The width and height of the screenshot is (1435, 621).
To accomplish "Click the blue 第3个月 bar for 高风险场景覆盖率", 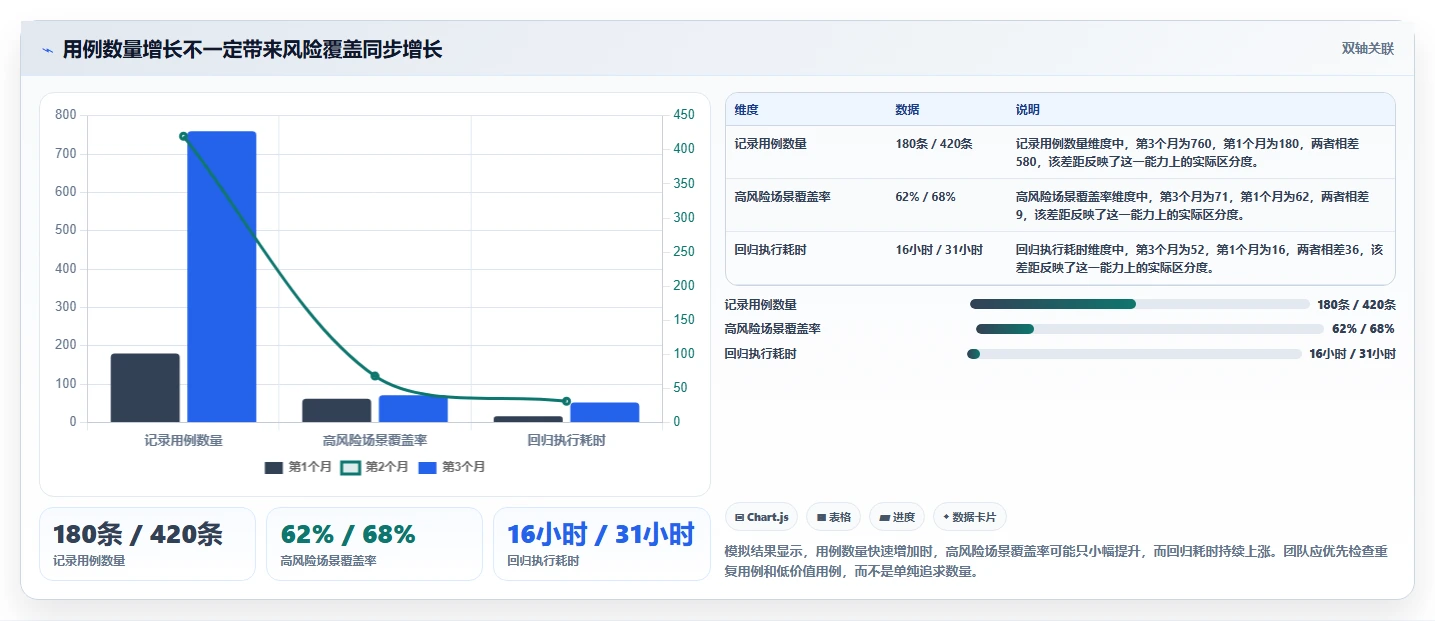I will 413,409.
